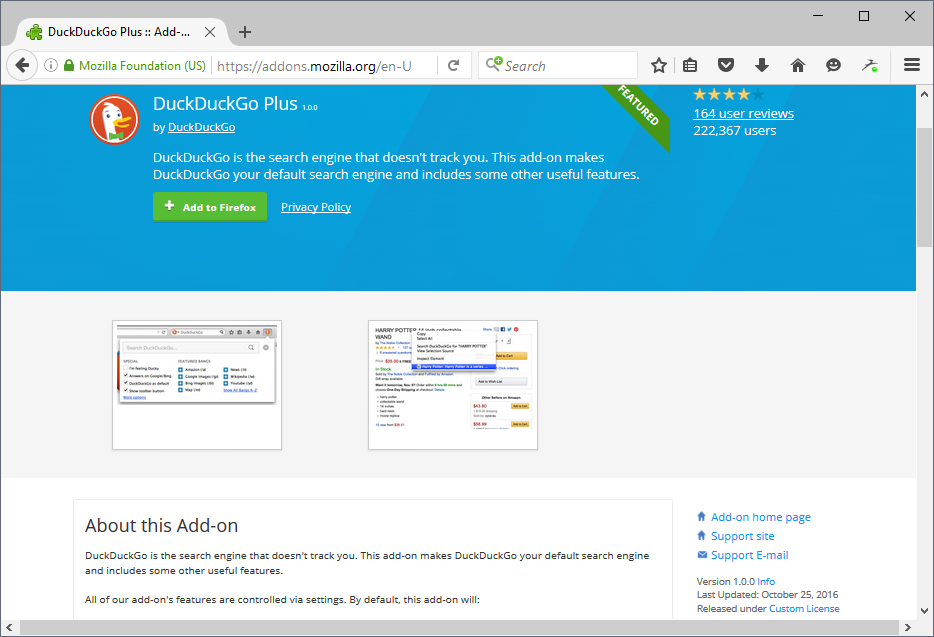Close the DuckDuckGo Plus tab
This screenshot has height=637, width=934.
pyautogui.click(x=210, y=32)
